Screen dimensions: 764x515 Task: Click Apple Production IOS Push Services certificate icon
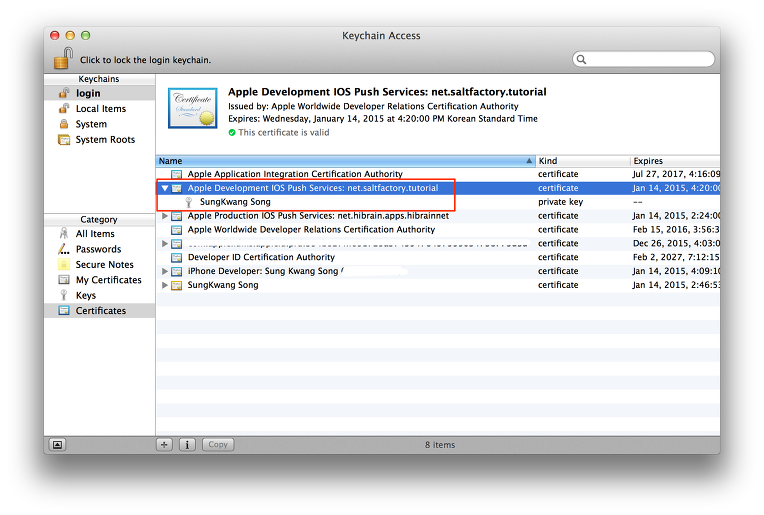[176, 216]
